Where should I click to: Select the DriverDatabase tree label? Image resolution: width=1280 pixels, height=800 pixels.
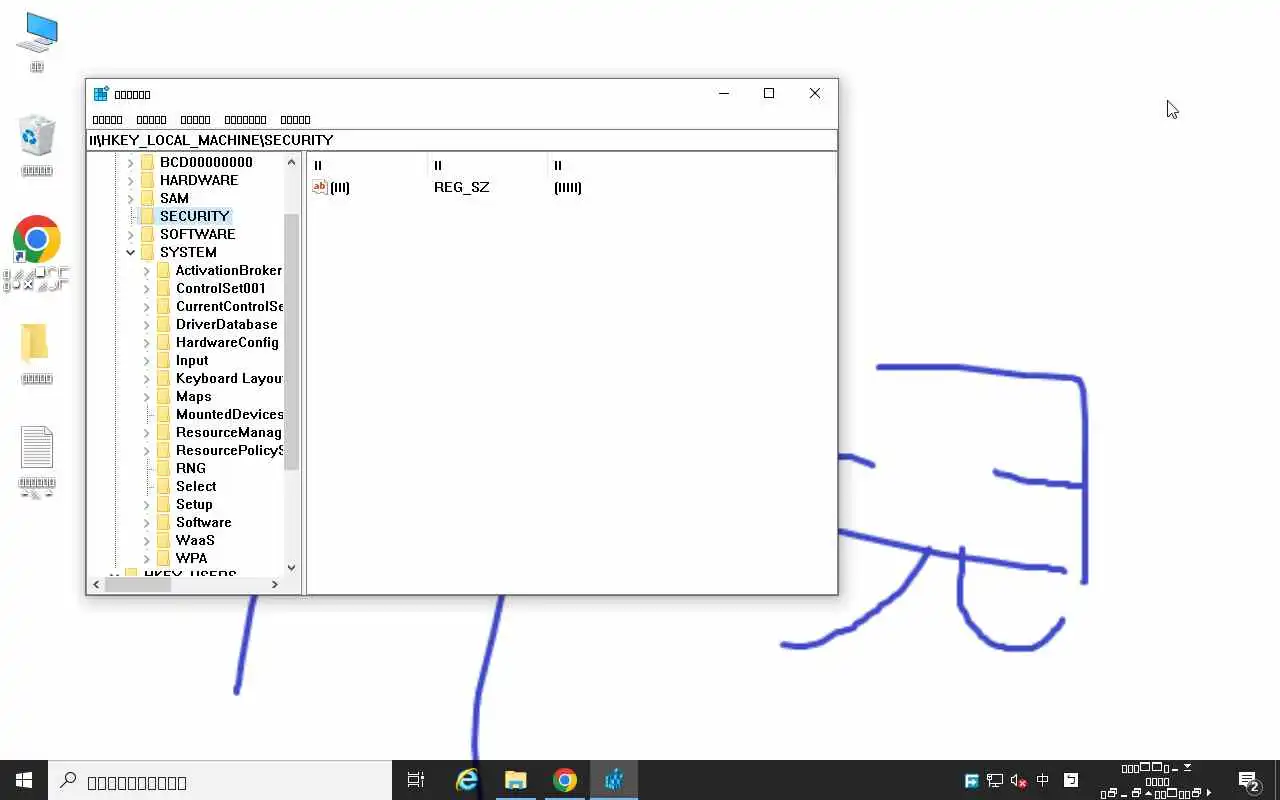tap(227, 324)
